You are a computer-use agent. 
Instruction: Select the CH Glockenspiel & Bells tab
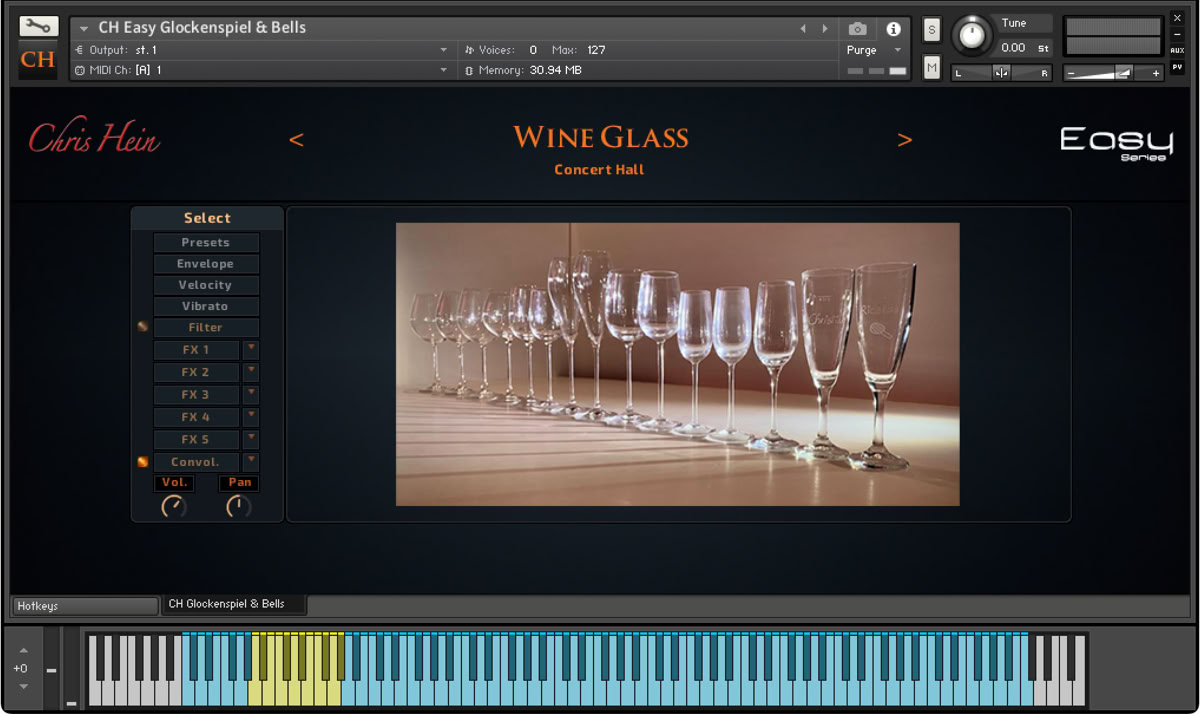coord(227,604)
